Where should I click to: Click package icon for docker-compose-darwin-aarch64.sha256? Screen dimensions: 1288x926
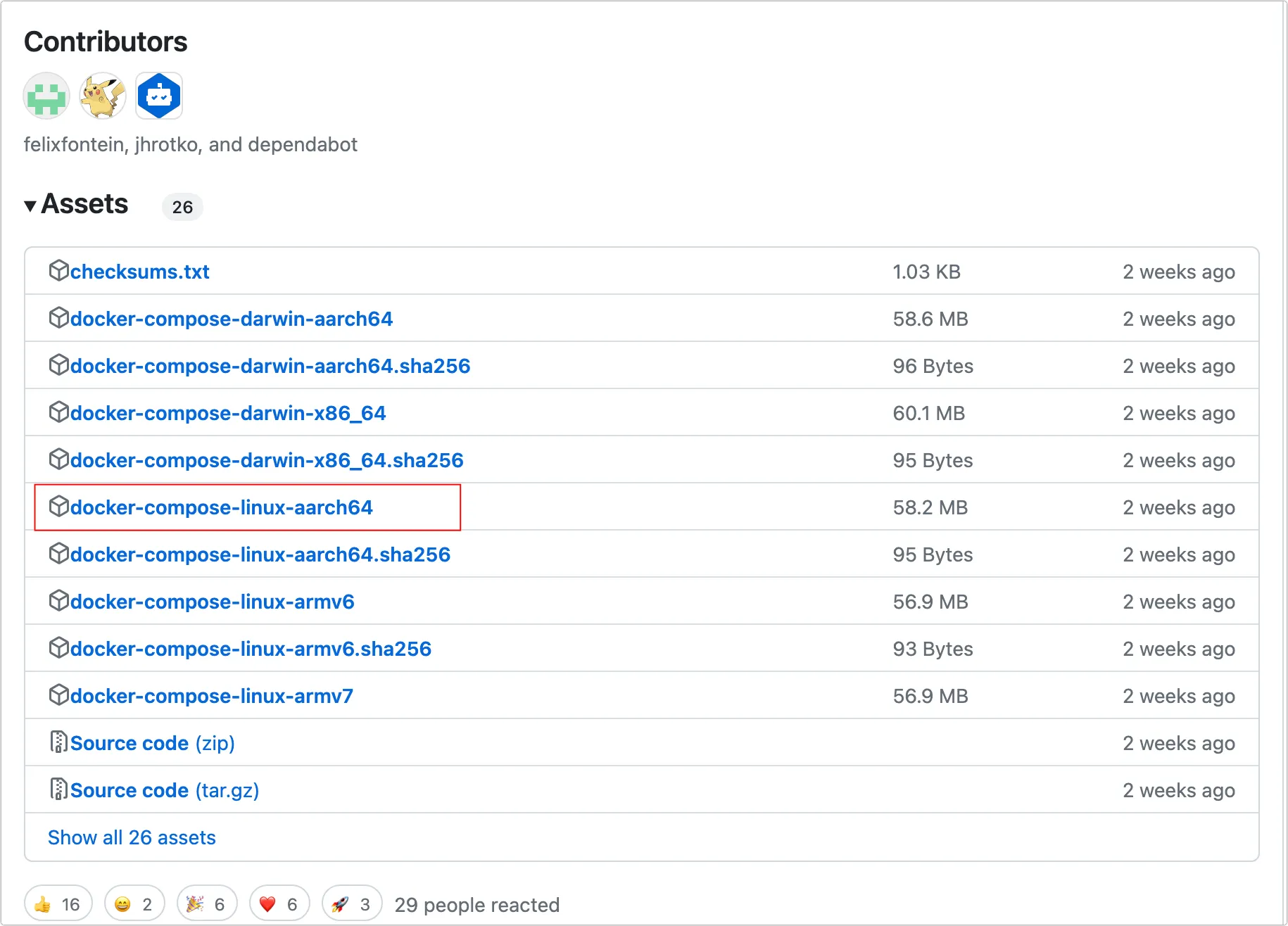point(58,364)
